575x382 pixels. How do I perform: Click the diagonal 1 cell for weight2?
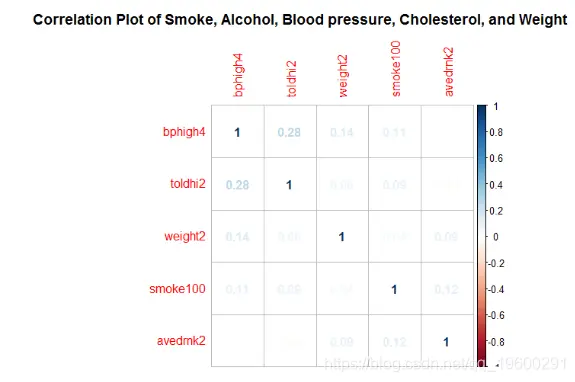(x=341, y=237)
